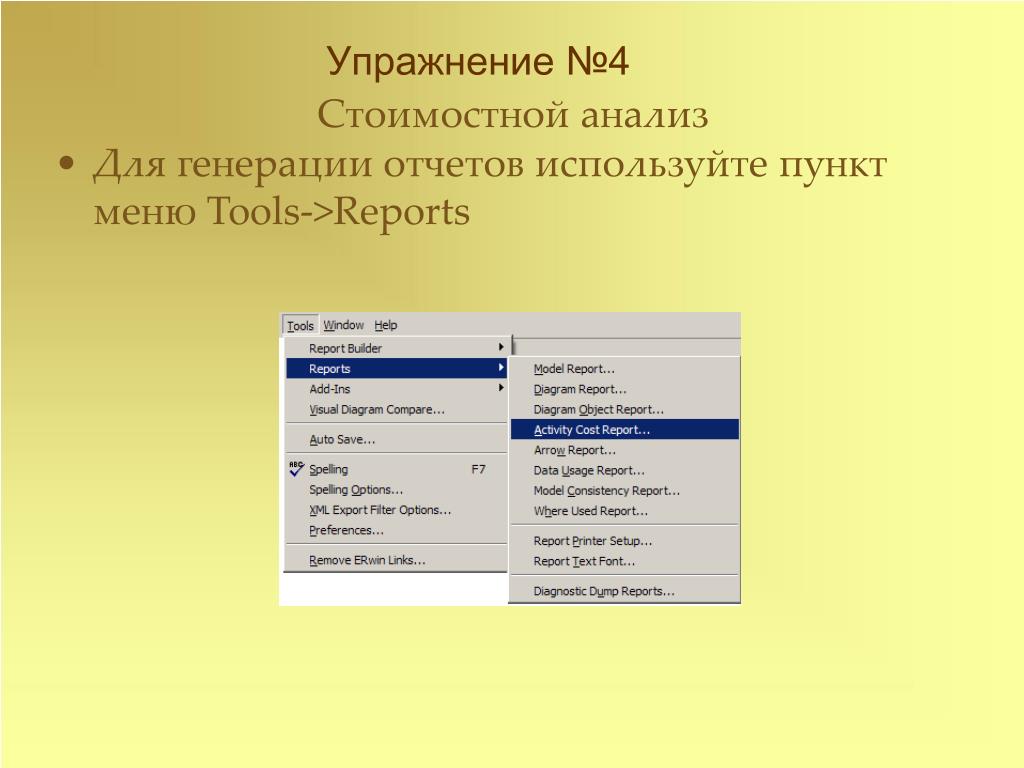The width and height of the screenshot is (1024, 768).
Task: Choose Remove ERwin Links...
Action: [396, 560]
